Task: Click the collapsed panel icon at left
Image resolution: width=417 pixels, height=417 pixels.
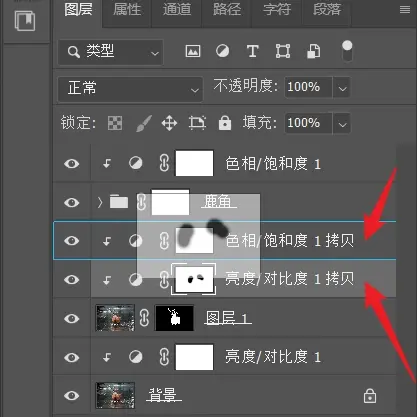Action: click(25, 21)
